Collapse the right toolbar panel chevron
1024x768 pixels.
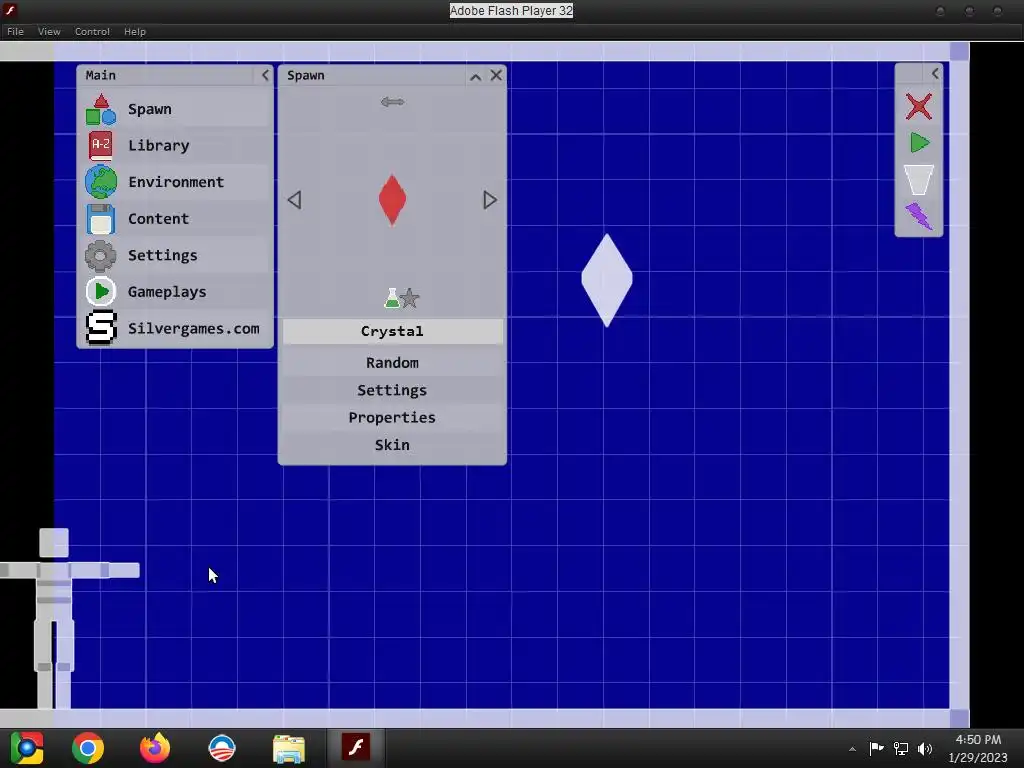tap(935, 73)
